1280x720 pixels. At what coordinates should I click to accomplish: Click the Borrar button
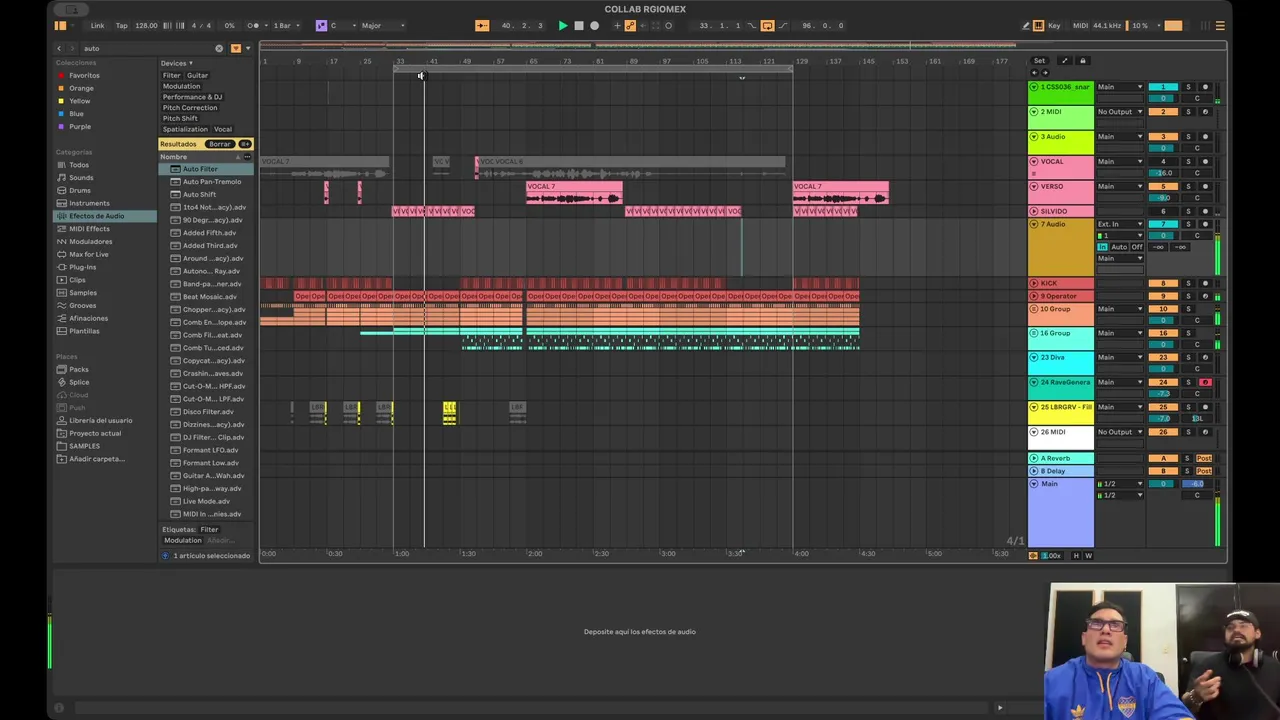coord(219,144)
